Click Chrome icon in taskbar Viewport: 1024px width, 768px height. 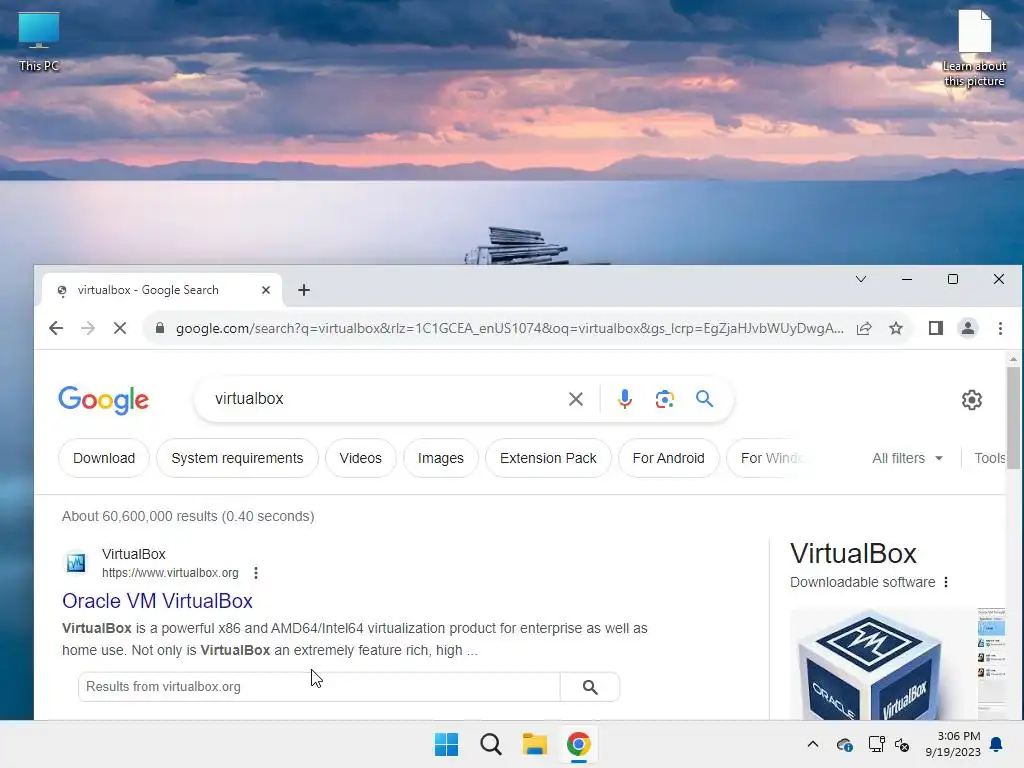tap(579, 744)
